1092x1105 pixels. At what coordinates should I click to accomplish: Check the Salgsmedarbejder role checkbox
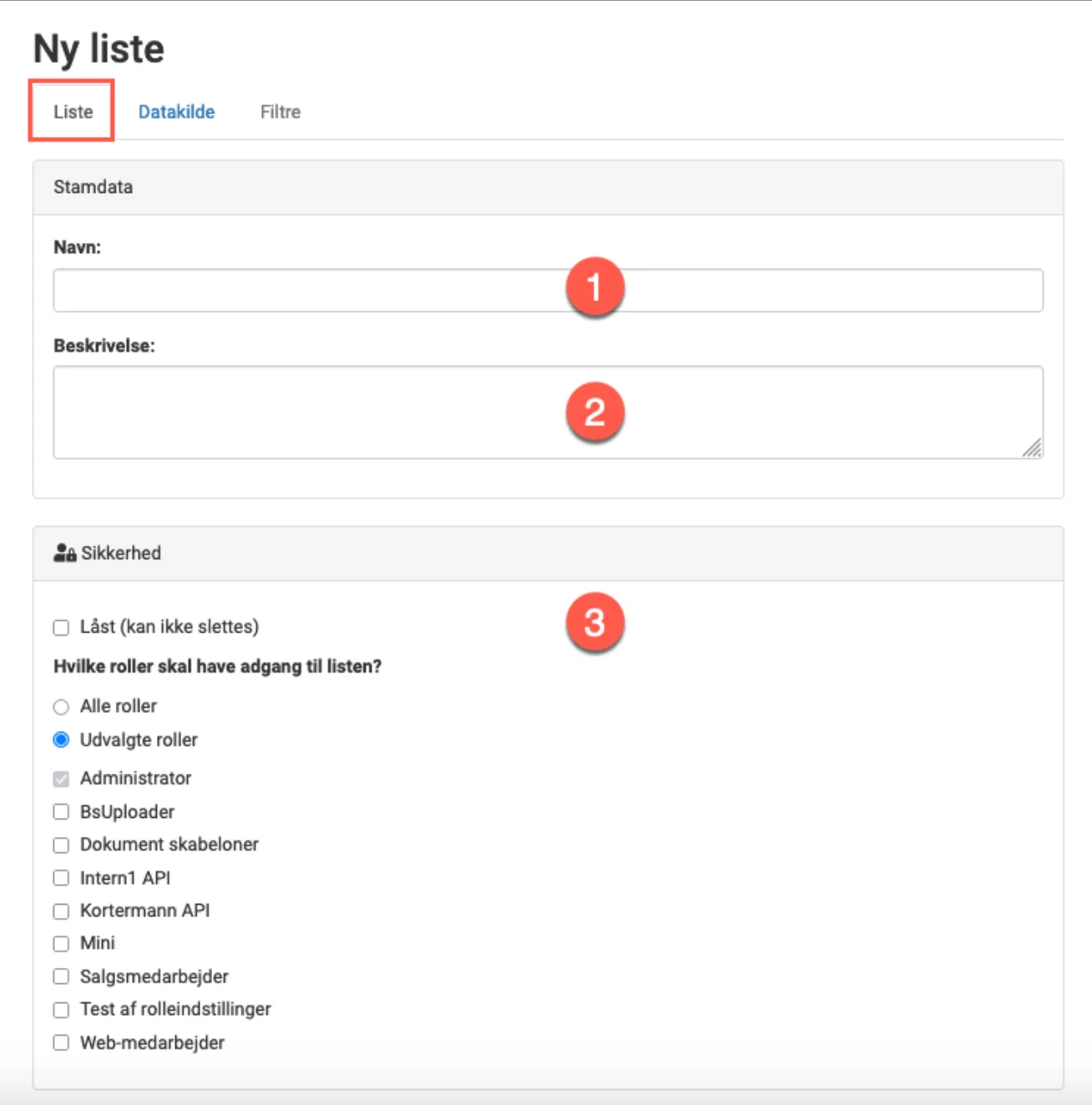pyautogui.click(x=61, y=976)
